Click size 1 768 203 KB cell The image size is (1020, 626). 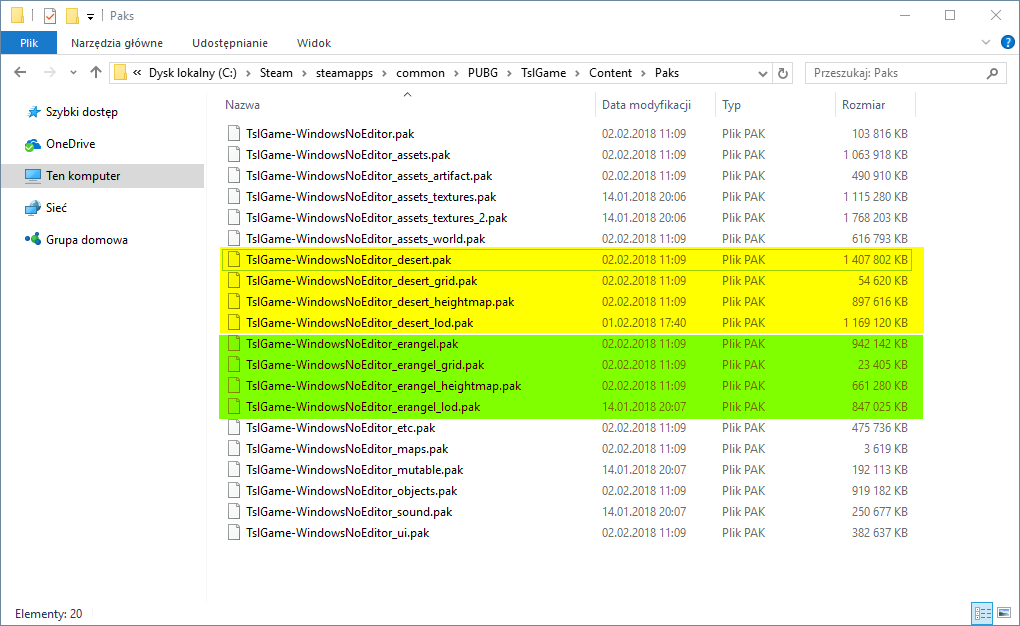click(x=875, y=217)
